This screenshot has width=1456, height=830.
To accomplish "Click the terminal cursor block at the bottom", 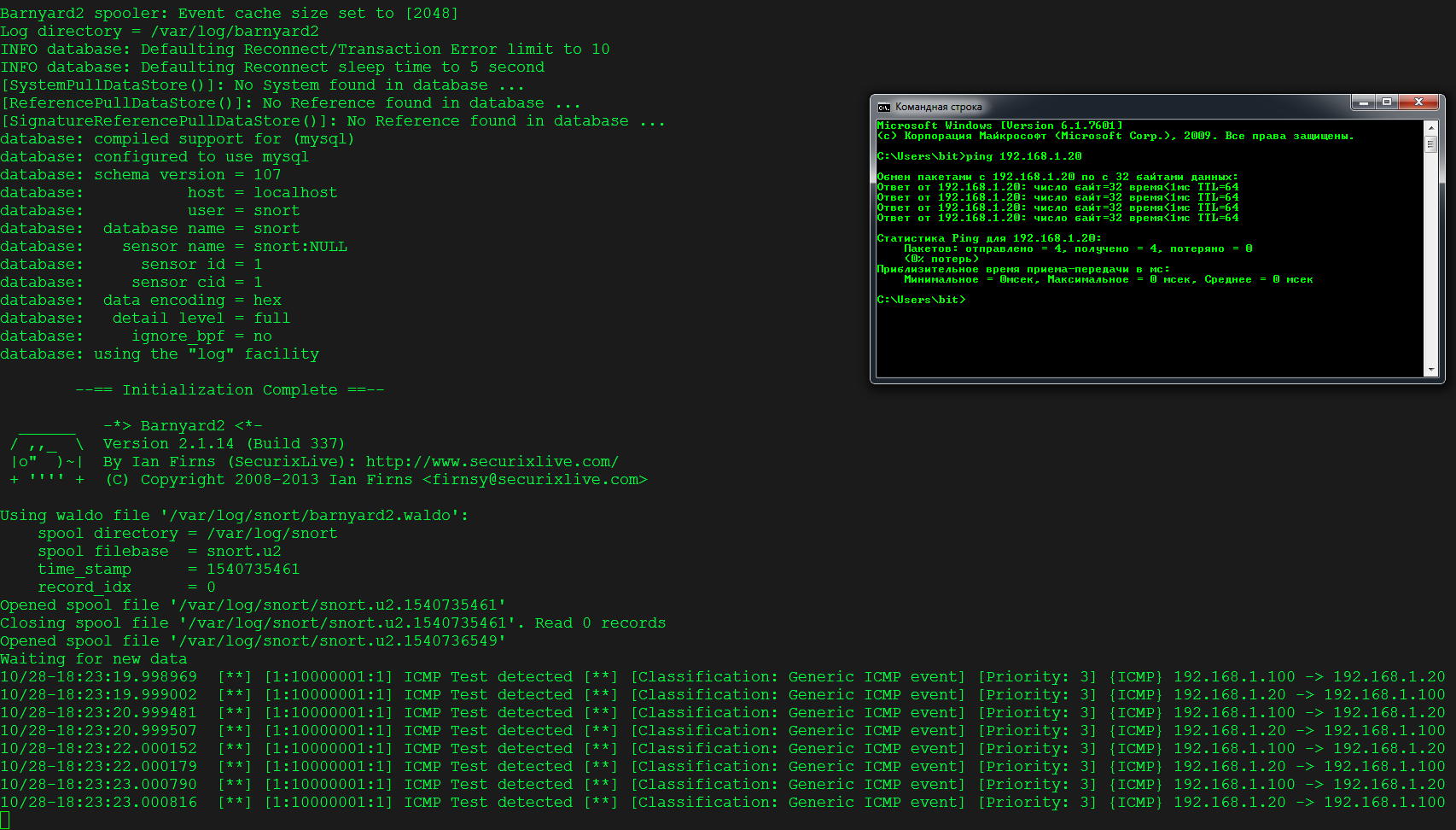I will (5, 821).
